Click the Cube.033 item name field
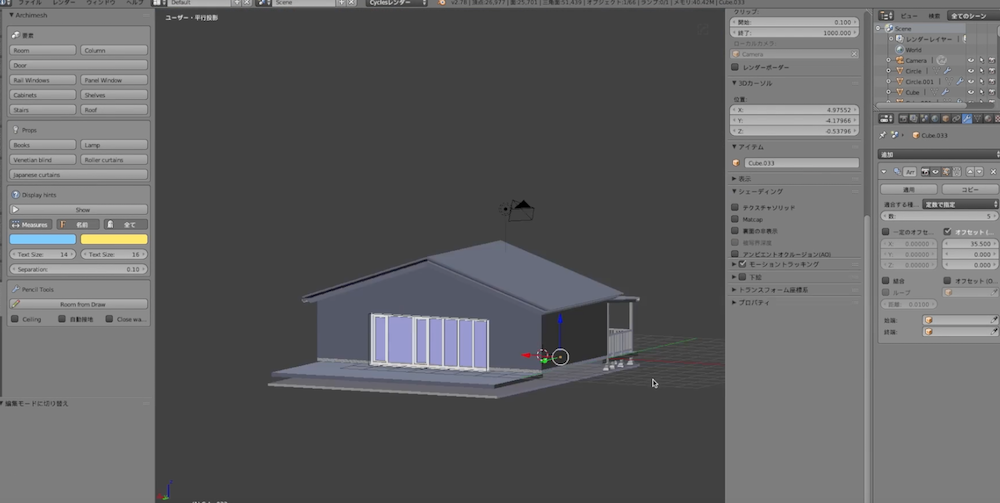The height and width of the screenshot is (503, 1000). point(800,162)
